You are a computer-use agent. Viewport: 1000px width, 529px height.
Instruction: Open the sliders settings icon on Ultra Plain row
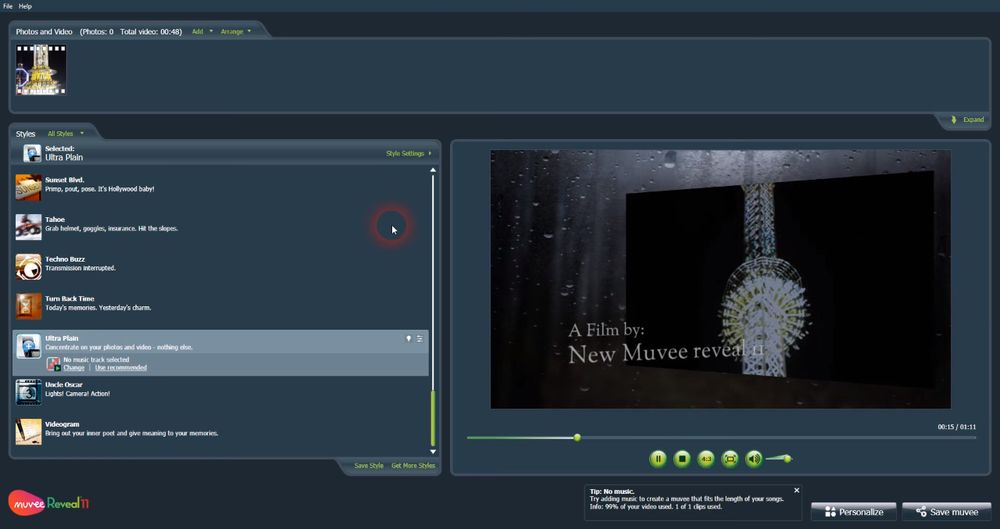pos(420,339)
